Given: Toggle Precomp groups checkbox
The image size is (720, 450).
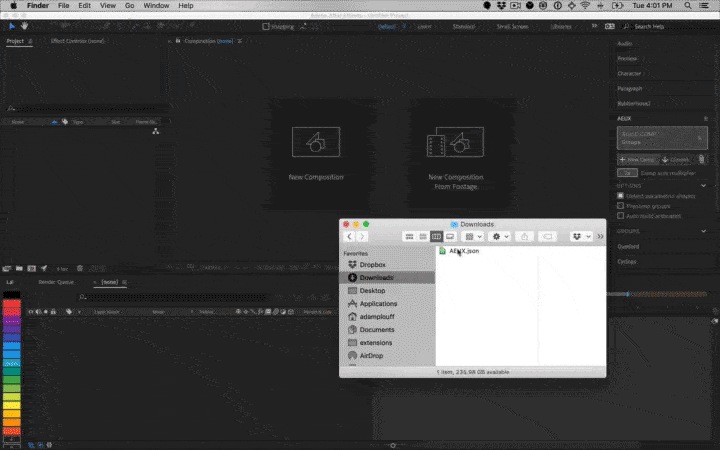Looking at the screenshot, I should coord(620,206).
